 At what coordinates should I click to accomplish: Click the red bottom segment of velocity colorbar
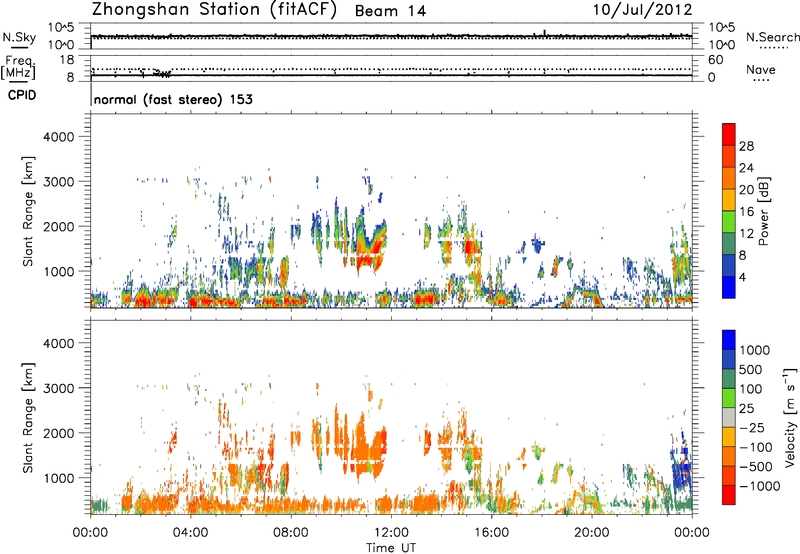pos(729,495)
